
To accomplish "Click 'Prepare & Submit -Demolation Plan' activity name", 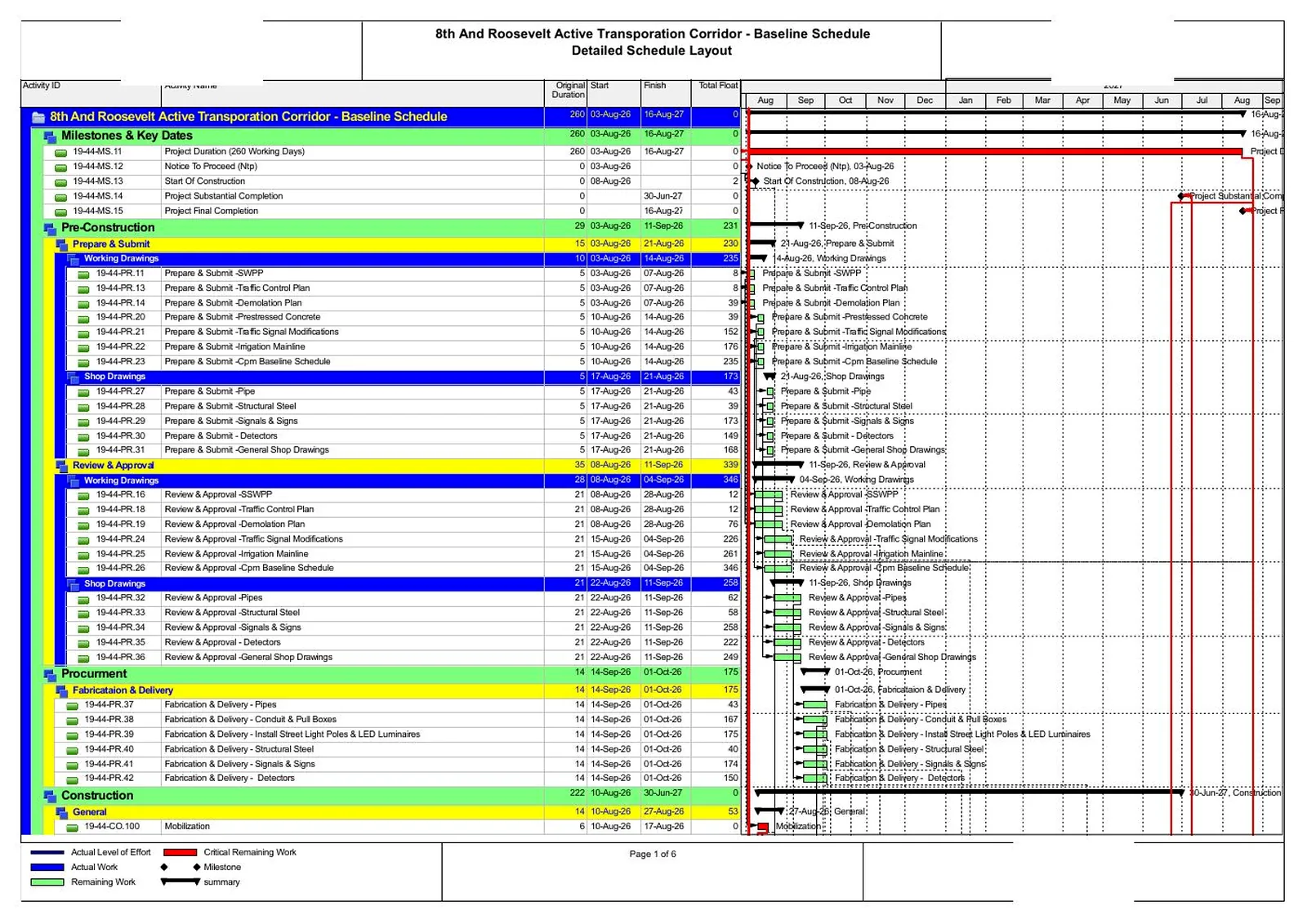I will (x=233, y=303).
